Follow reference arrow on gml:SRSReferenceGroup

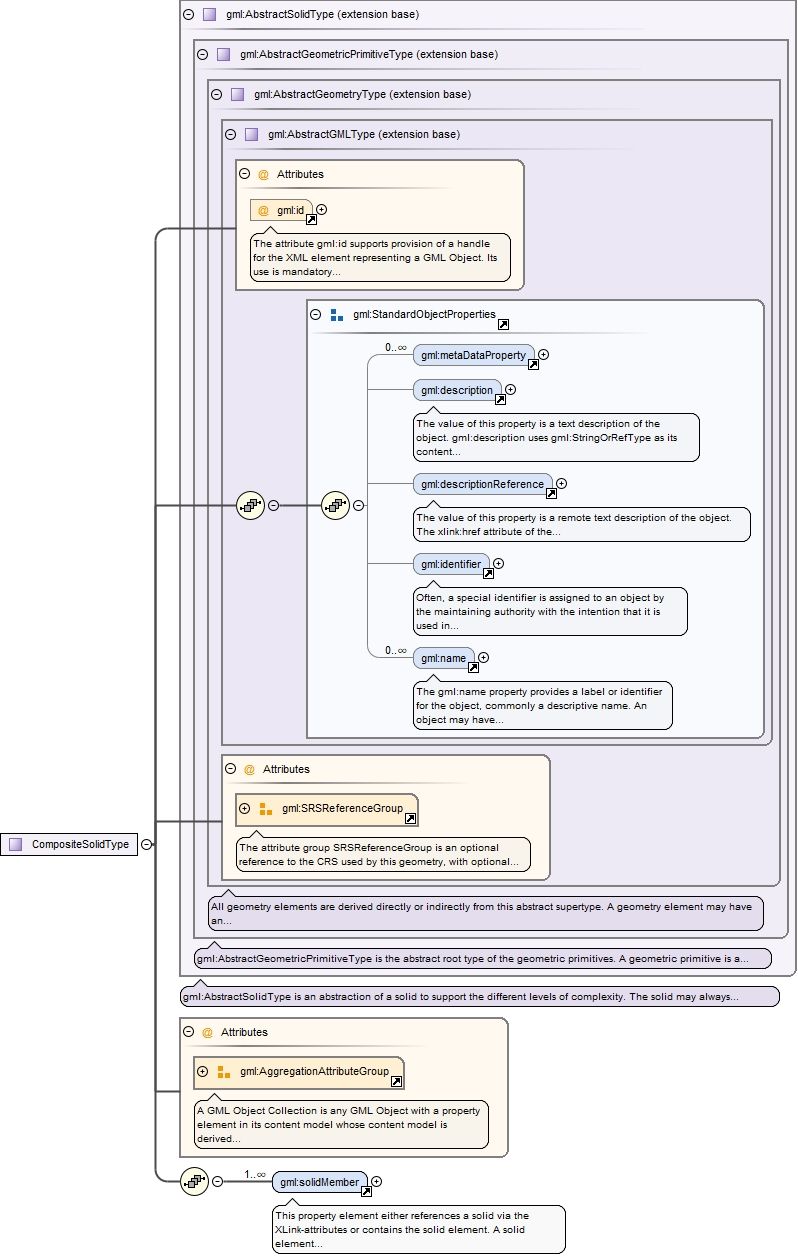[410, 818]
